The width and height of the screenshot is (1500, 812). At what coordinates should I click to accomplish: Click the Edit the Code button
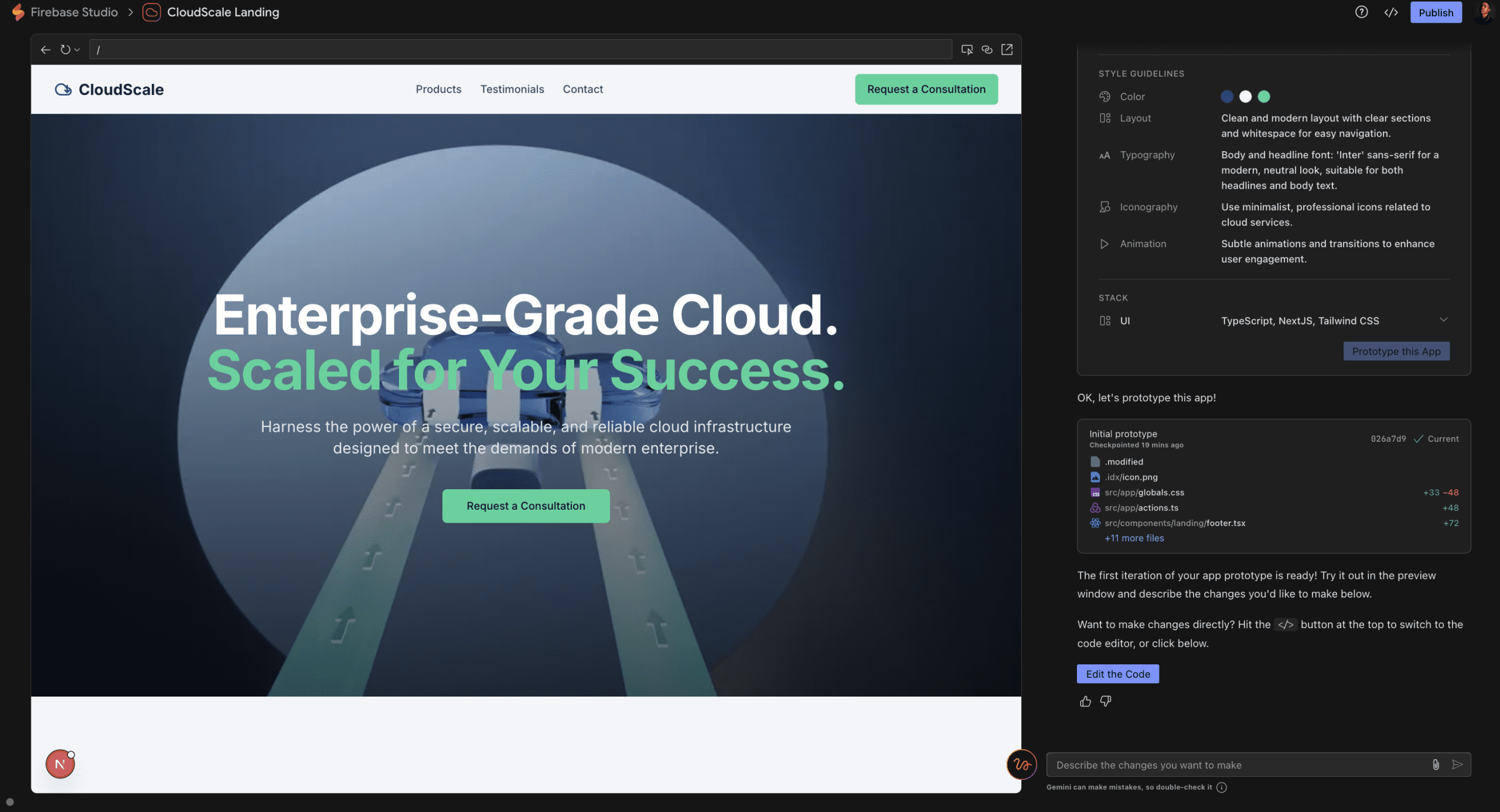click(1117, 674)
